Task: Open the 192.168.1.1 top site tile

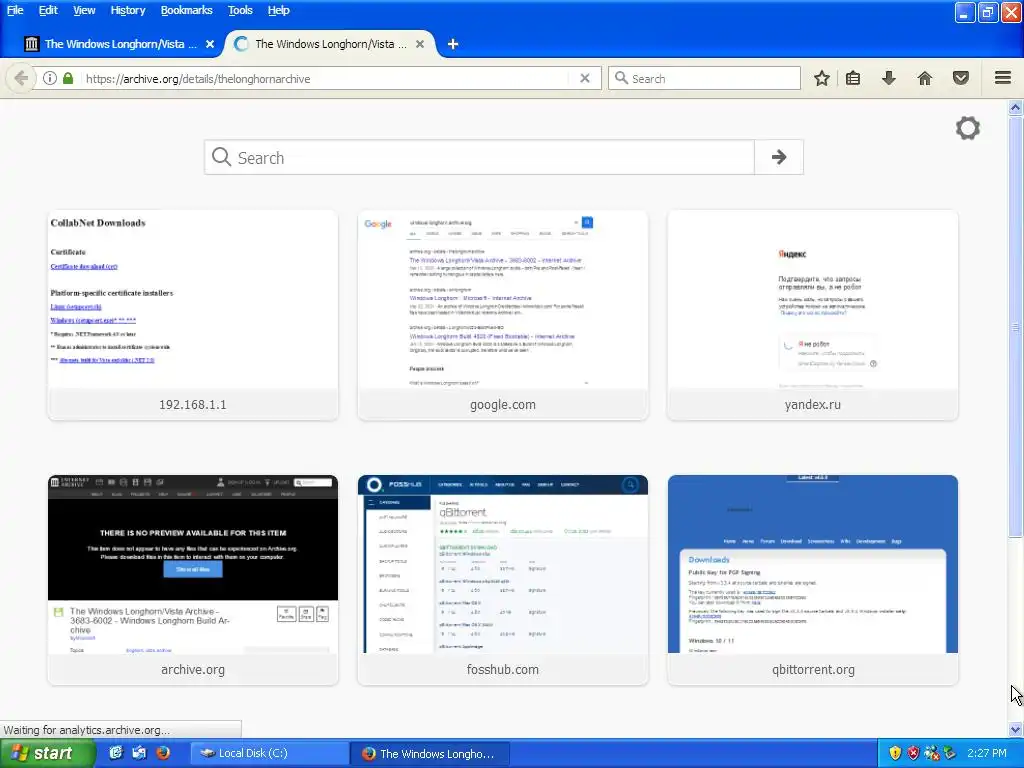Action: point(193,315)
